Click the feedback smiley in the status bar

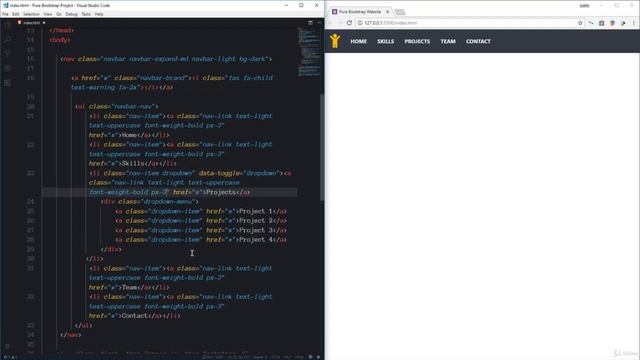pyautogui.click(x=310, y=357)
